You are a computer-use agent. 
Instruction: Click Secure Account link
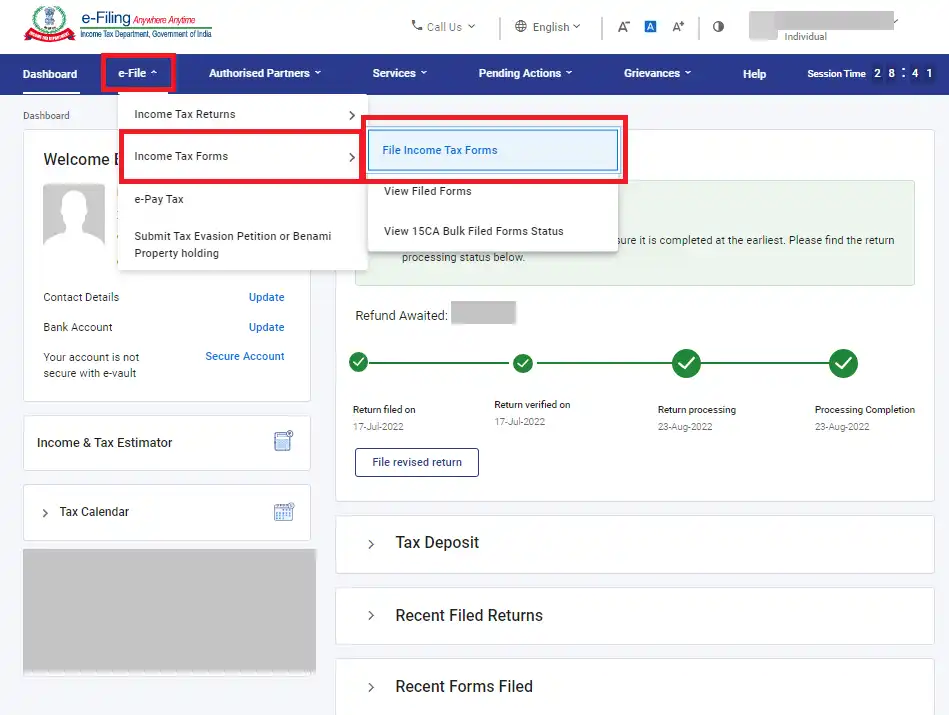[x=245, y=356]
